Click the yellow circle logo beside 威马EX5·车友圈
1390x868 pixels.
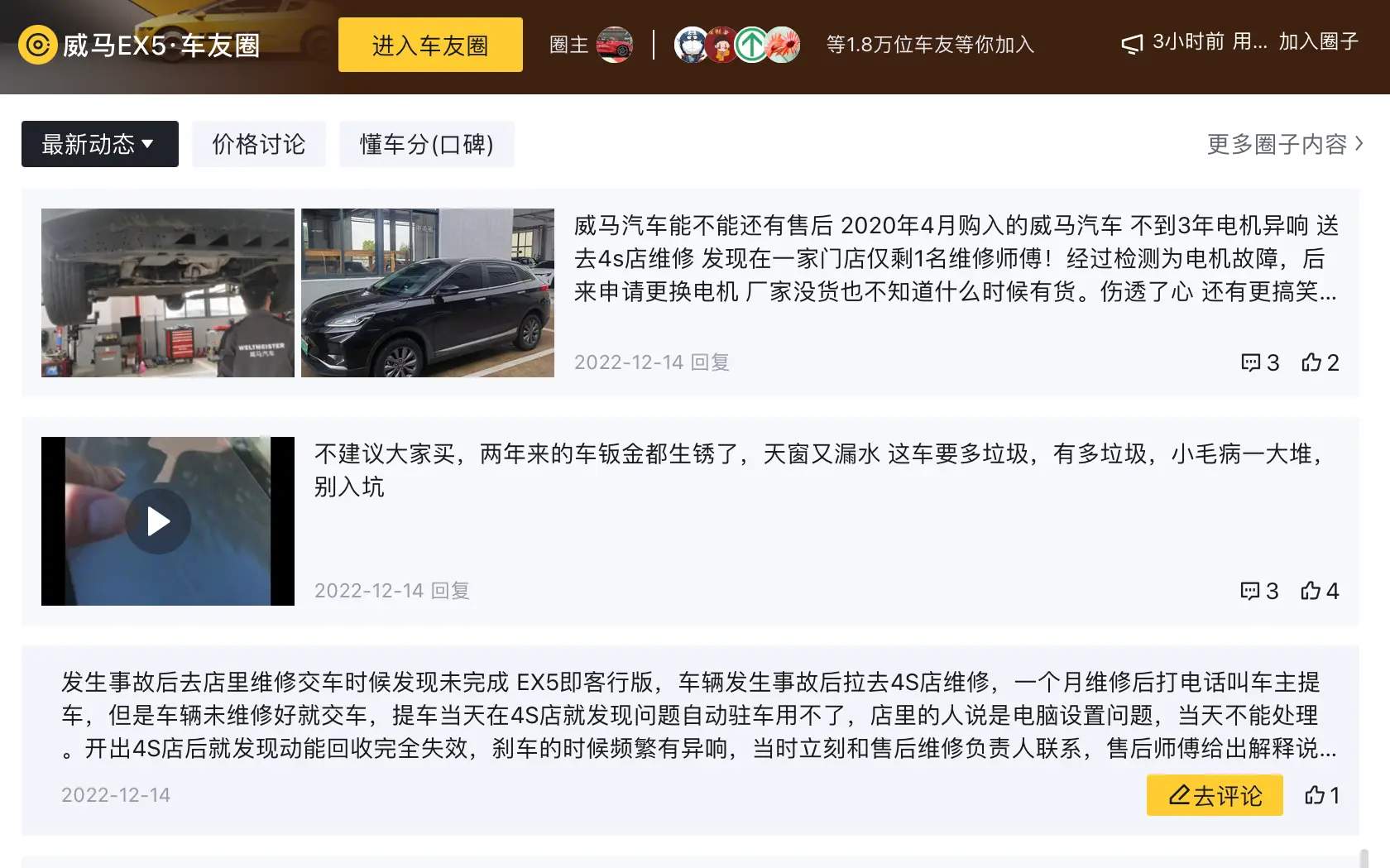(x=37, y=45)
